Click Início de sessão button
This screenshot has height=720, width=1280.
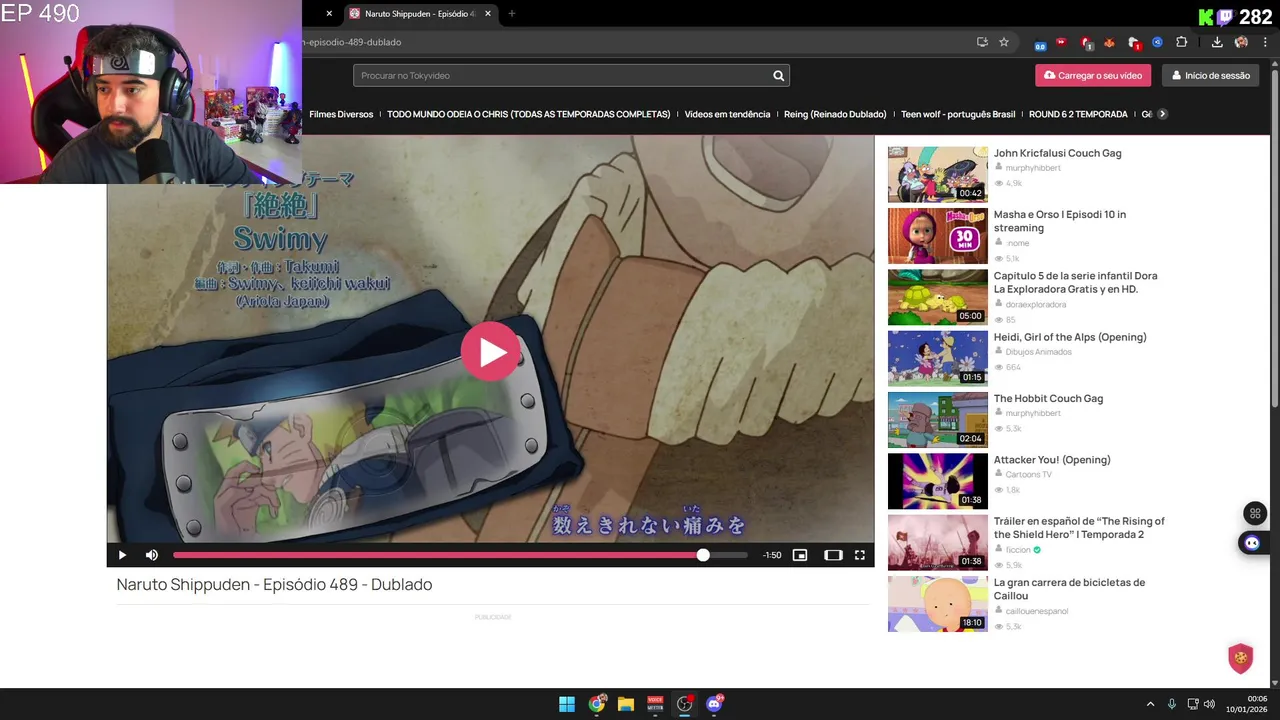(x=1211, y=76)
